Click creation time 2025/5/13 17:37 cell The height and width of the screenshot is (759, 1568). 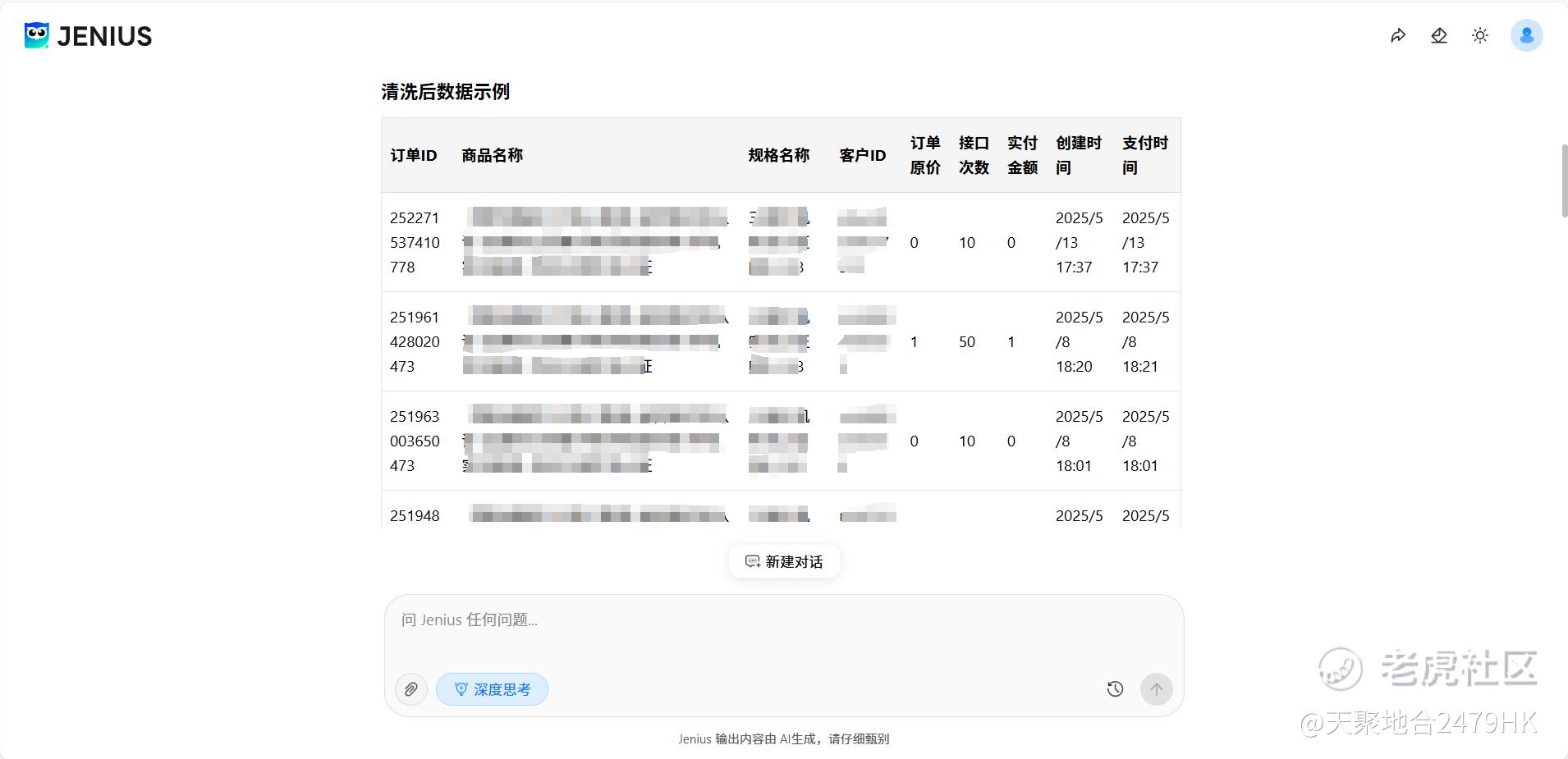[x=1080, y=242]
